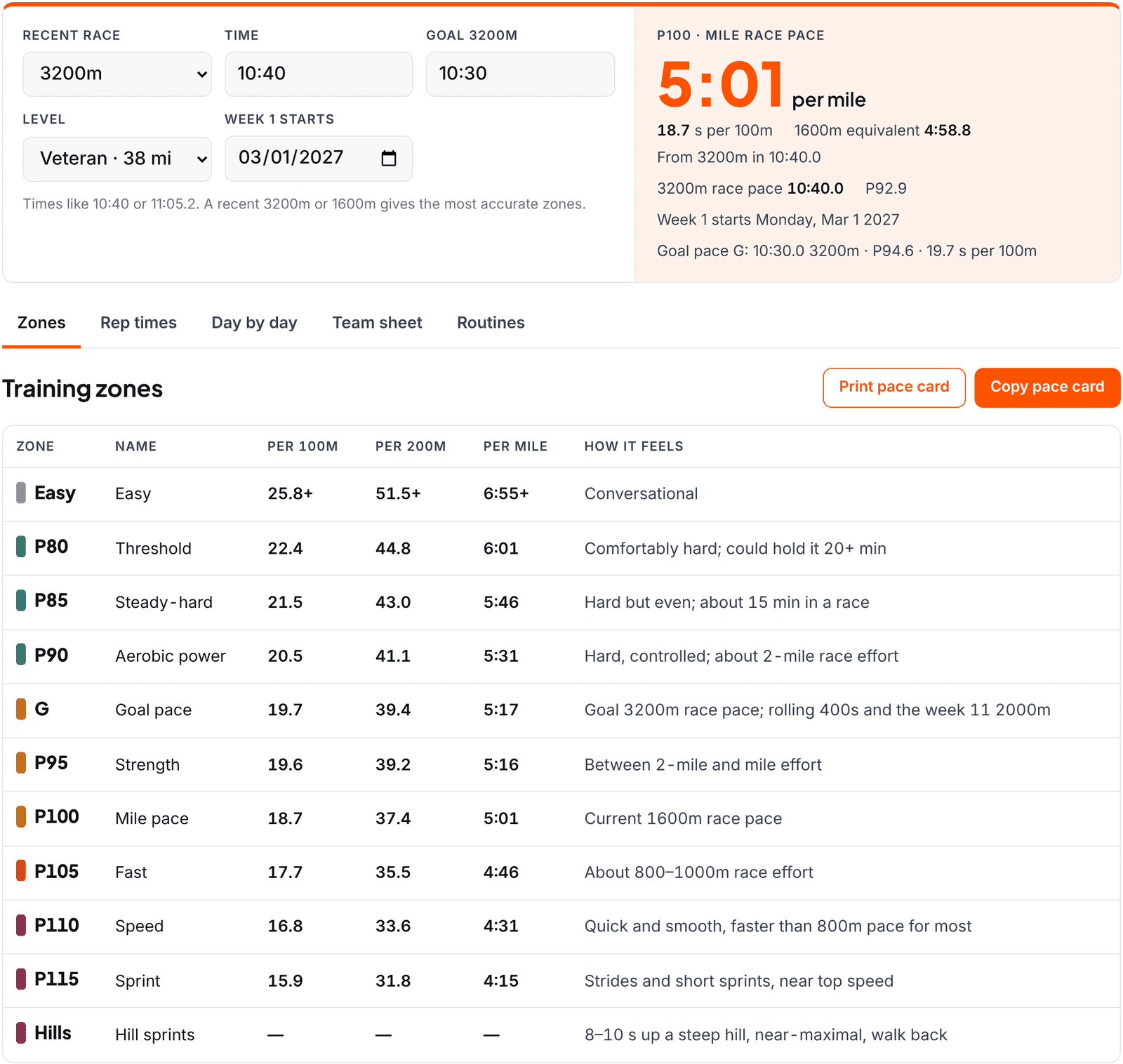Switch to the Rep times tab
The height and width of the screenshot is (1064, 1123).
pos(138,323)
